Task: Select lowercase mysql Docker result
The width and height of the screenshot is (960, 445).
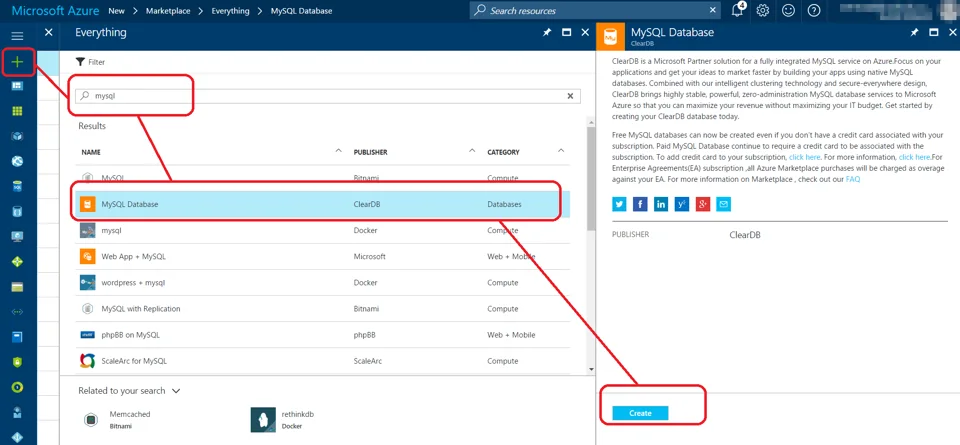Action: tap(324, 231)
